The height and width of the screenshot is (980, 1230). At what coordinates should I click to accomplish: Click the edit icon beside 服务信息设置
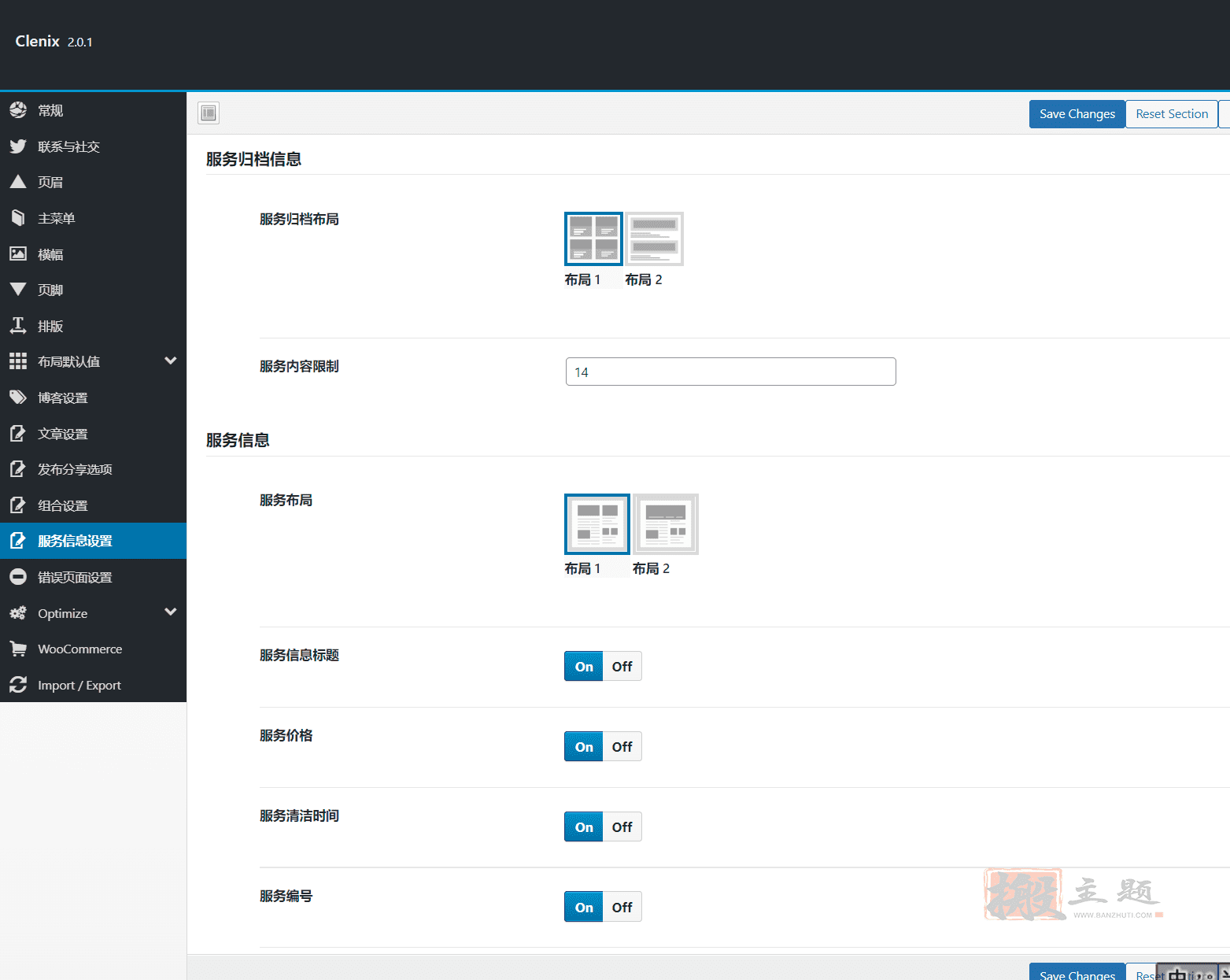click(18, 541)
